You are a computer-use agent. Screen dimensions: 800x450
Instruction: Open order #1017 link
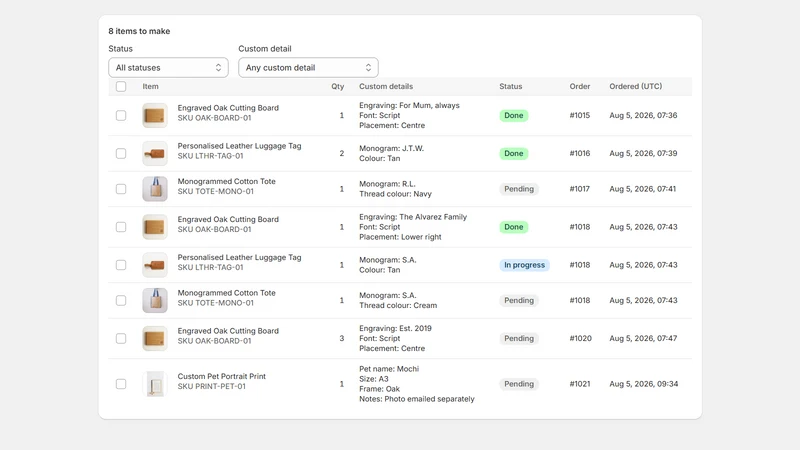580,189
